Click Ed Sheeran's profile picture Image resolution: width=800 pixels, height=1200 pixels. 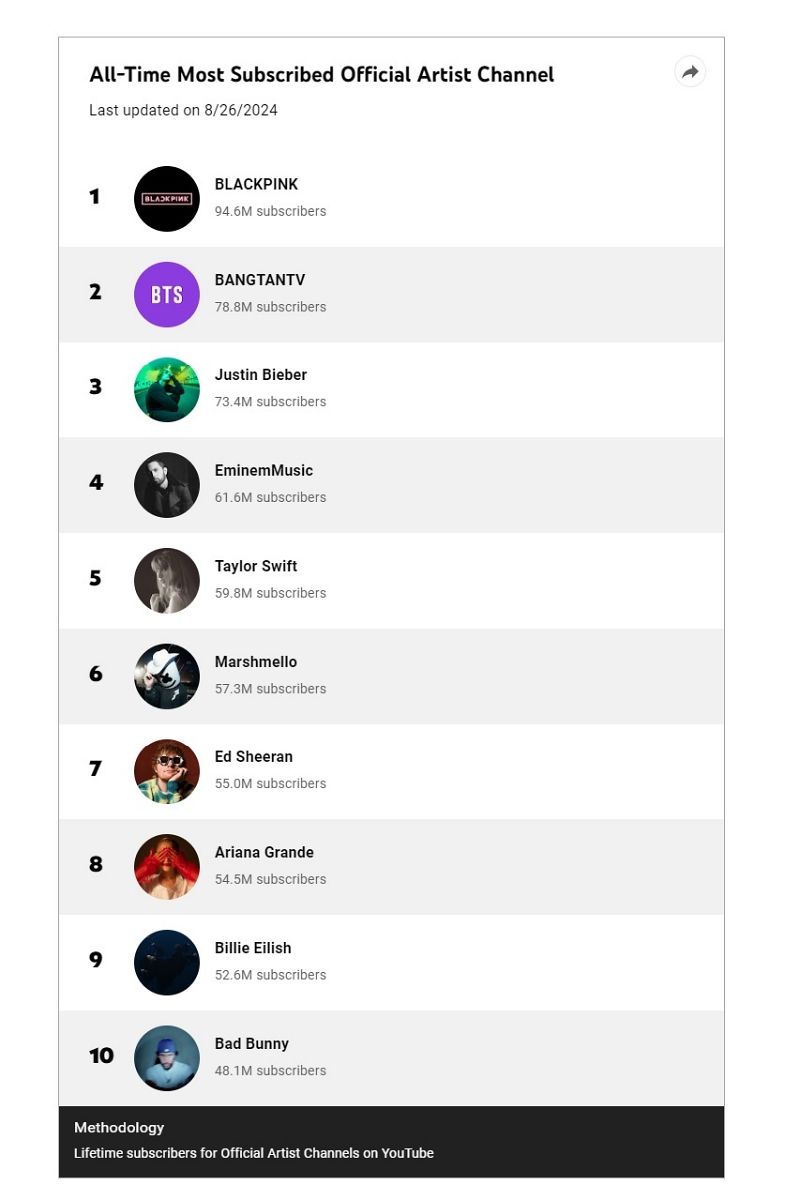click(x=167, y=772)
